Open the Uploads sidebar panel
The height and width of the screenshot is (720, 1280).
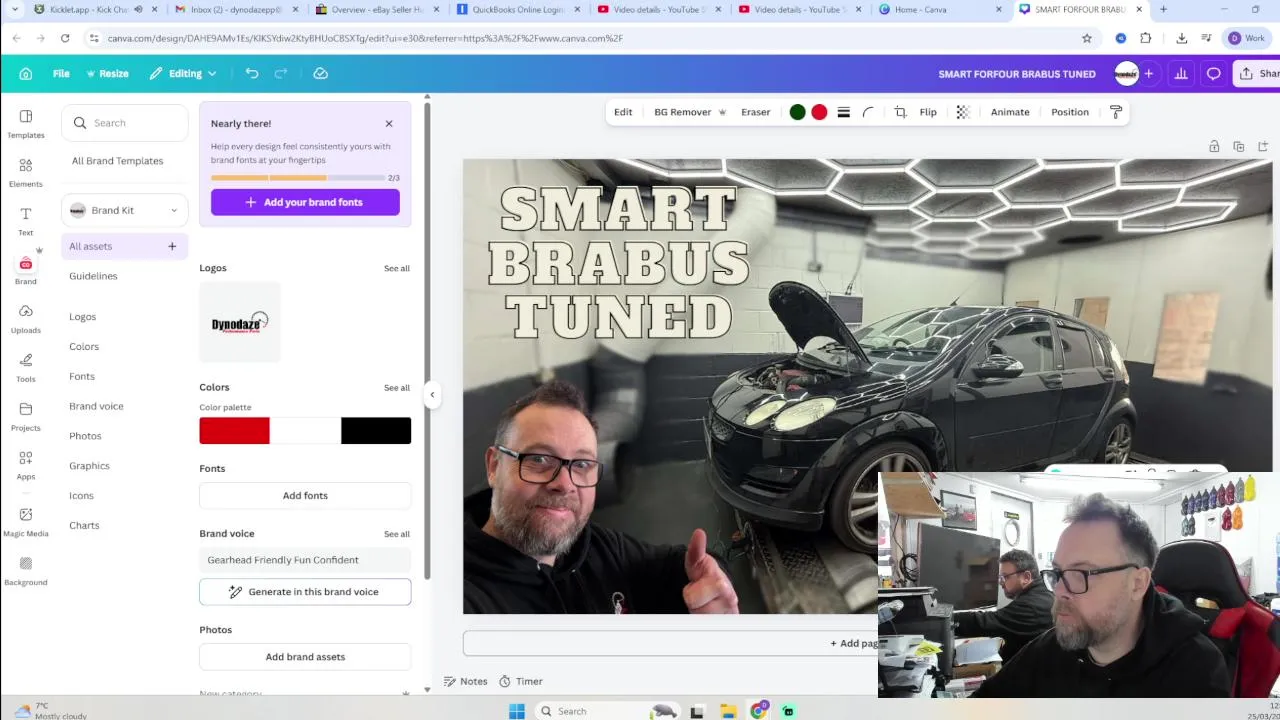point(26,319)
